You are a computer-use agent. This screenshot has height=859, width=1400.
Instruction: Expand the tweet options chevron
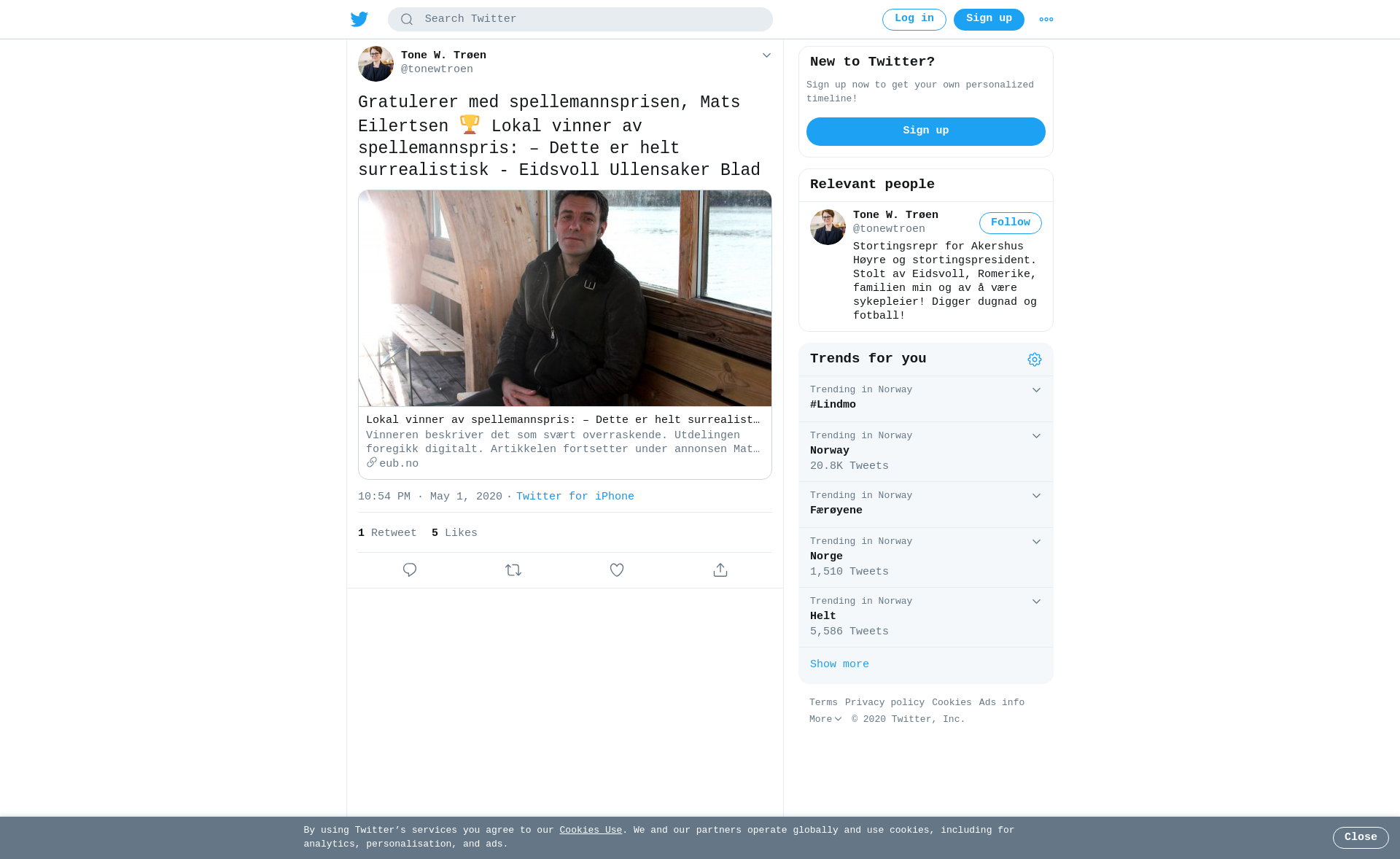(x=766, y=55)
